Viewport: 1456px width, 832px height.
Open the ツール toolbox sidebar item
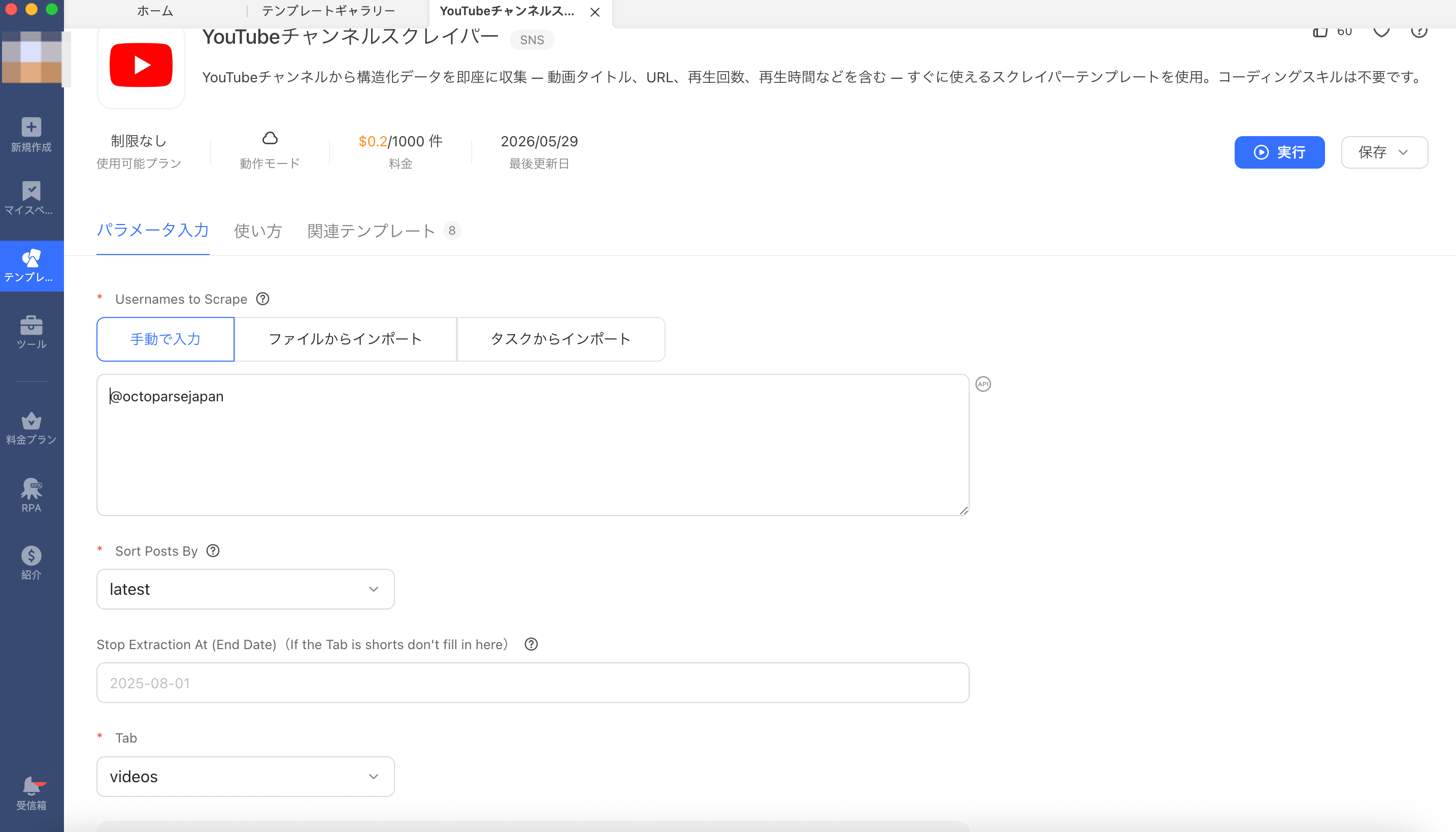[x=31, y=332]
